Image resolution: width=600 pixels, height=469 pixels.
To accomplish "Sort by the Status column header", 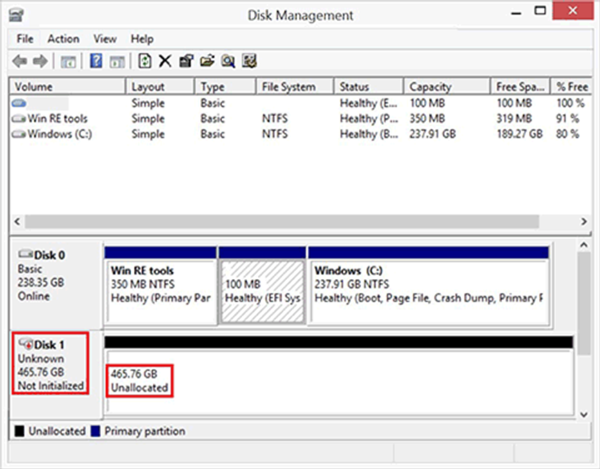I will (368, 86).
